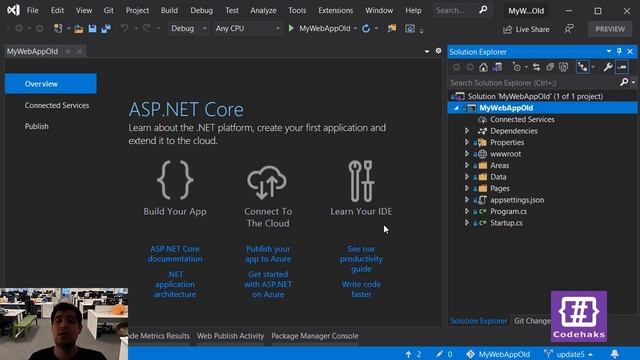Toggle auto-hide pin on Solution Explorer
The height and width of the screenshot is (360, 640).
tap(619, 51)
